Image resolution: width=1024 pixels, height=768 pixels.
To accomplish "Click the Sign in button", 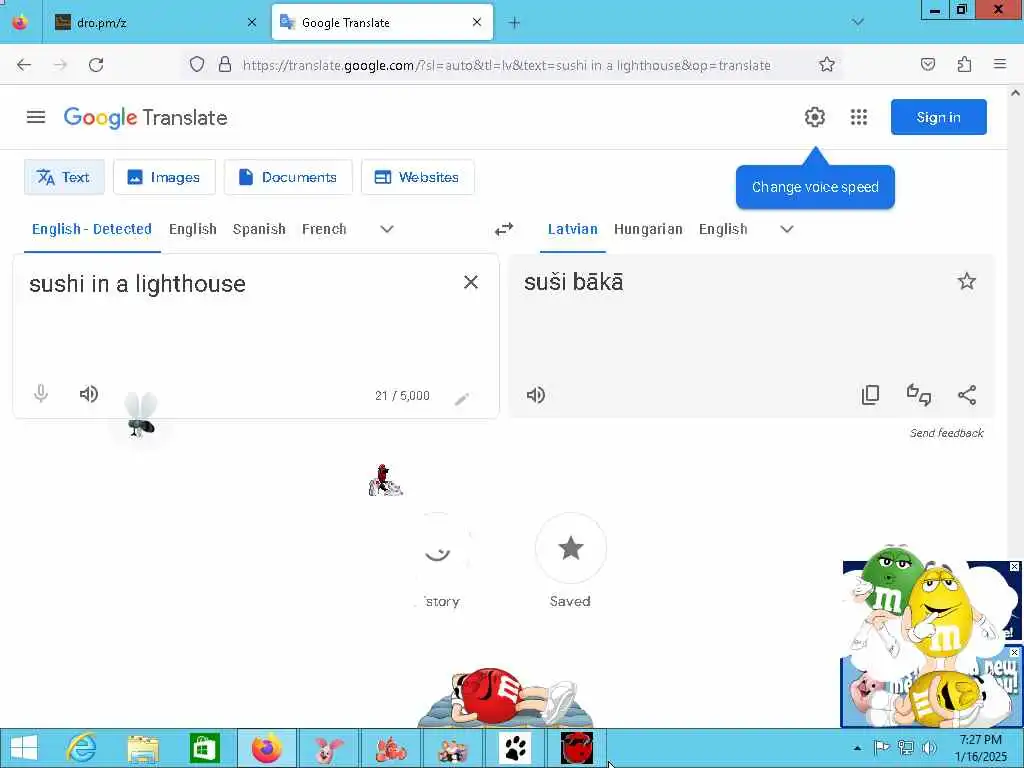I will coord(938,117).
